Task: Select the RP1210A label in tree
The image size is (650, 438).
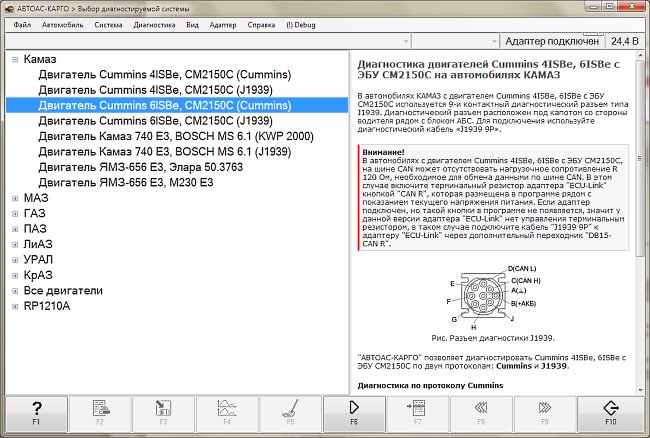Action: (x=47, y=306)
